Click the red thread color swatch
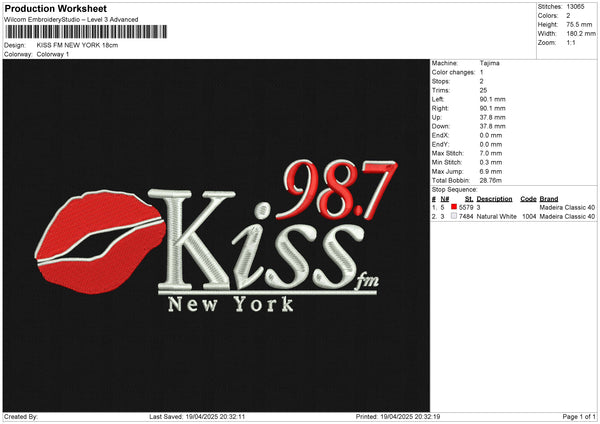The width and height of the screenshot is (600, 424). pos(454,207)
